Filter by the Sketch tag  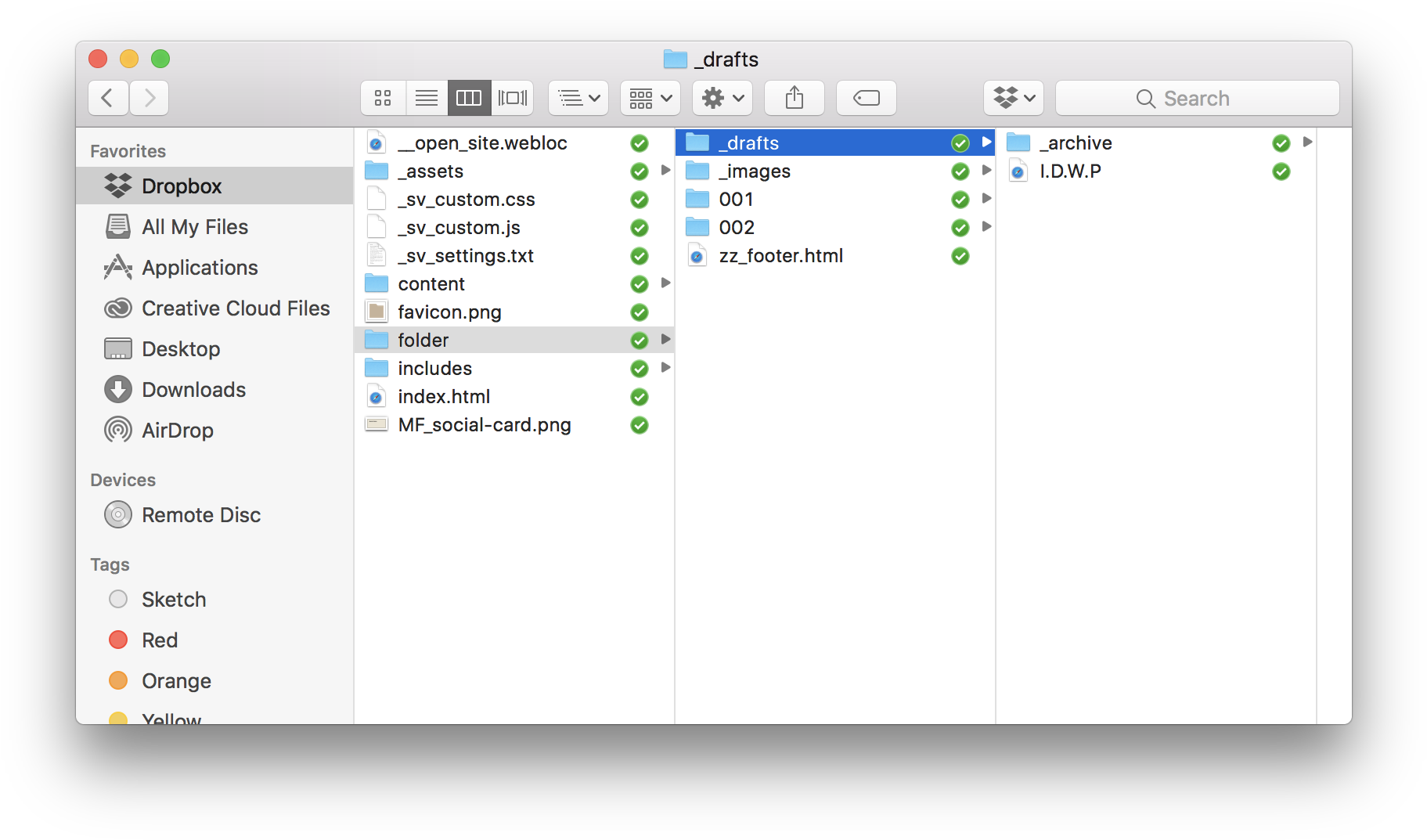point(214,600)
